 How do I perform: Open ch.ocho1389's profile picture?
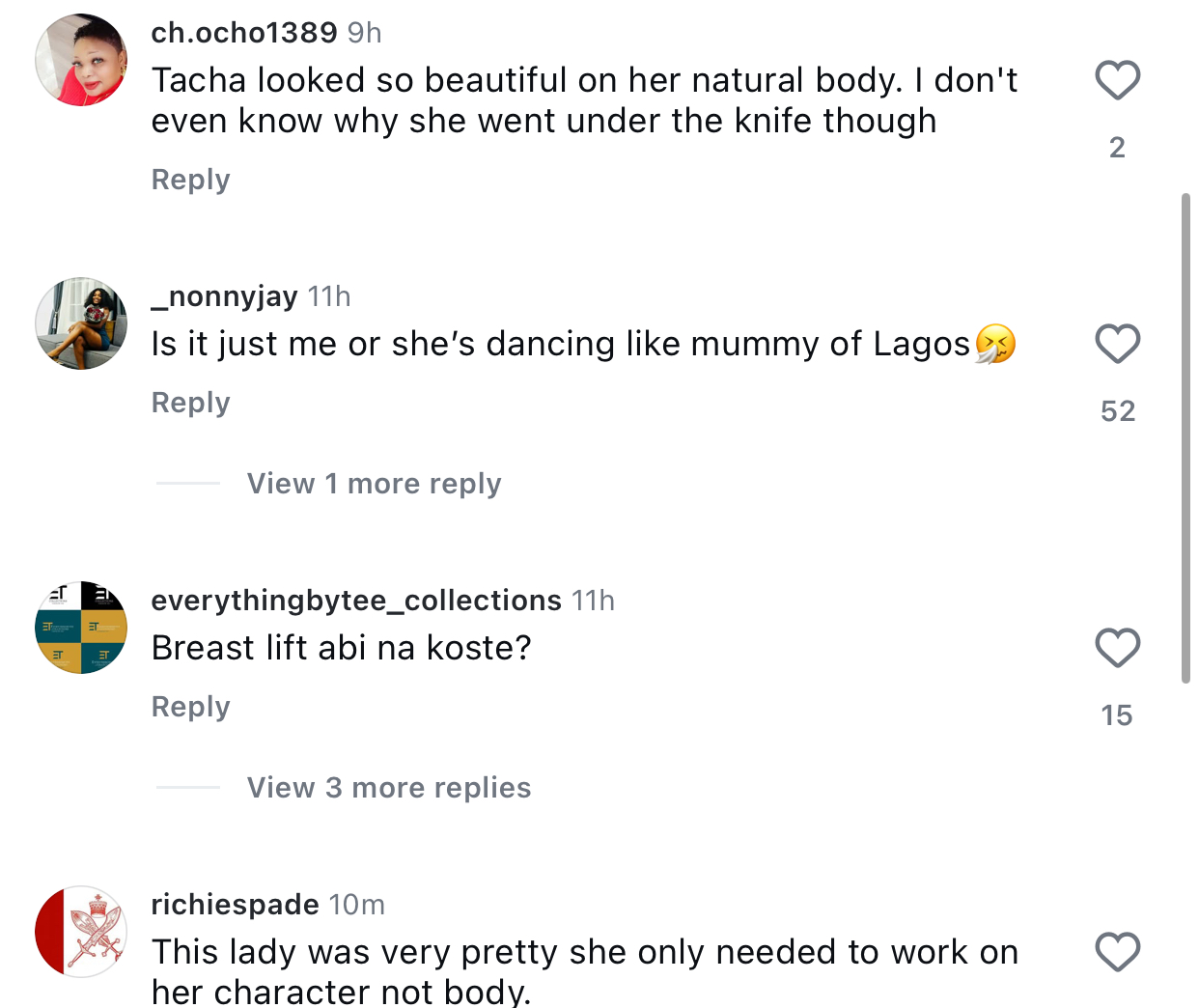coord(81,60)
